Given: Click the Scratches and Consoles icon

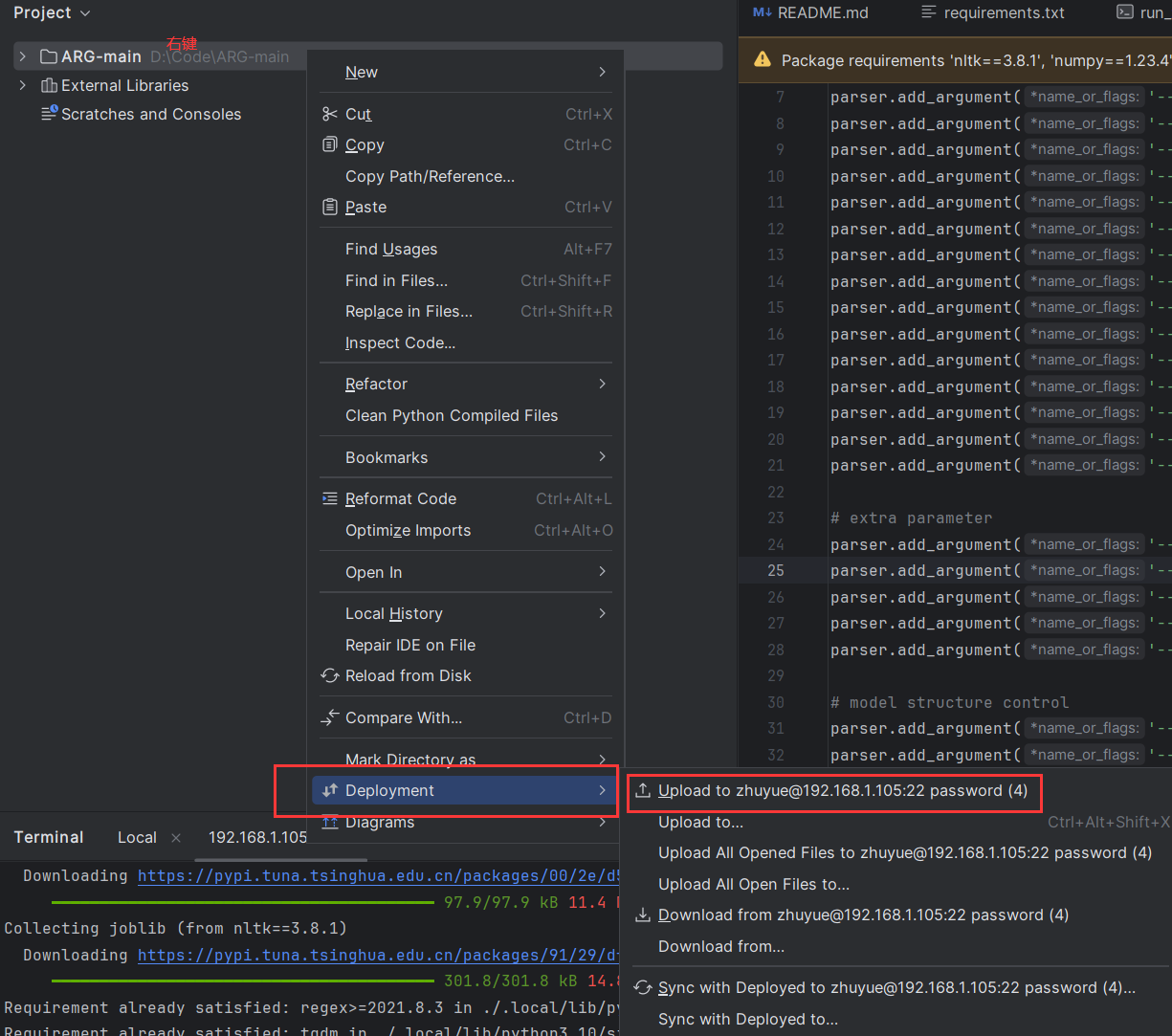Looking at the screenshot, I should coord(49,114).
